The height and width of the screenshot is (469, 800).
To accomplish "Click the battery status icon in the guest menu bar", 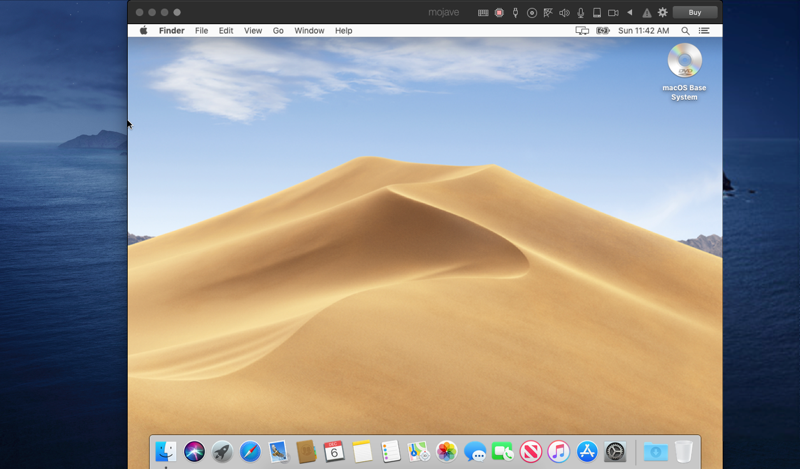I will [x=603, y=31].
